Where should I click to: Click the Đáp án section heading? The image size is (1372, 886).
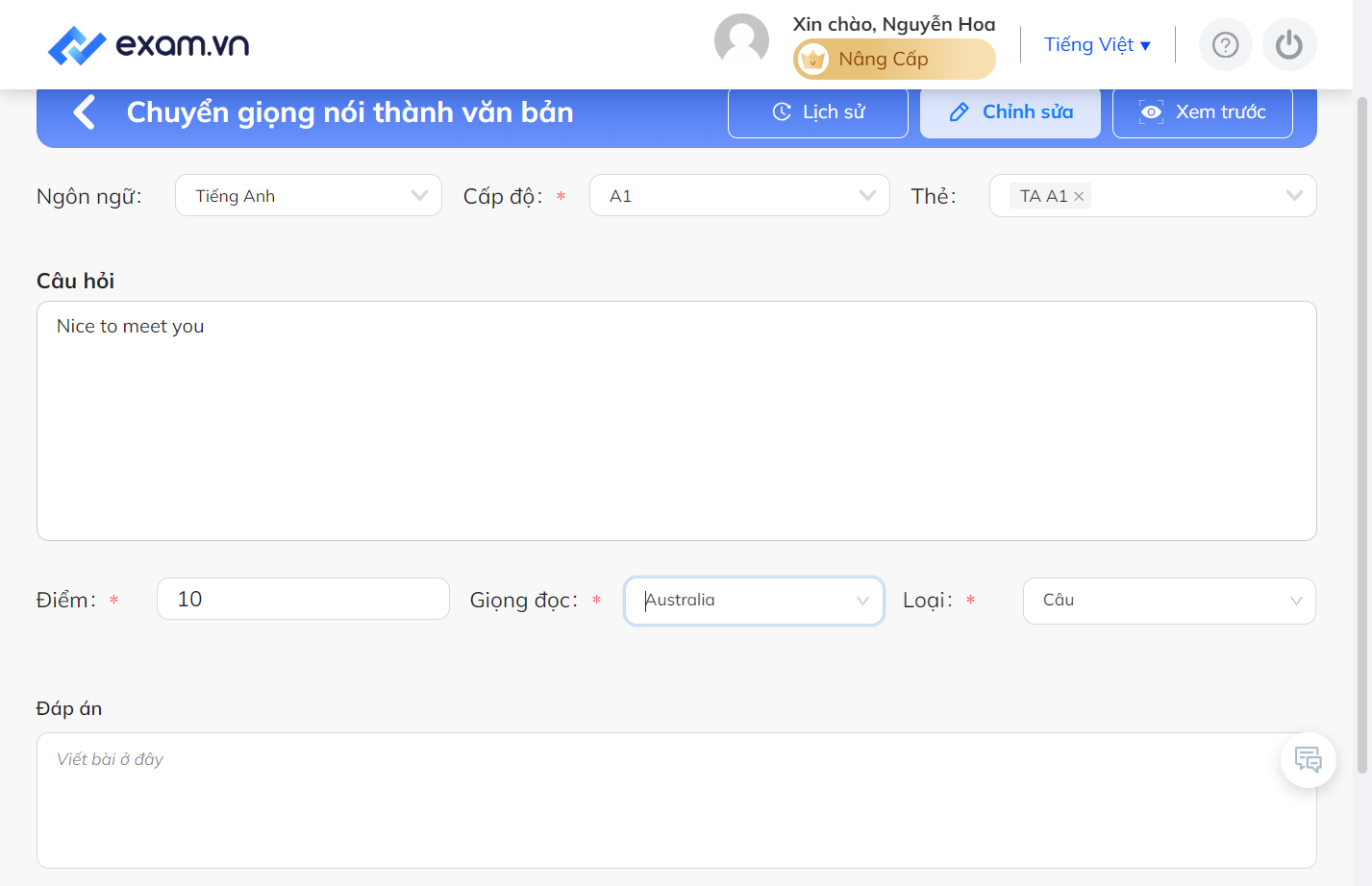pyautogui.click(x=69, y=708)
